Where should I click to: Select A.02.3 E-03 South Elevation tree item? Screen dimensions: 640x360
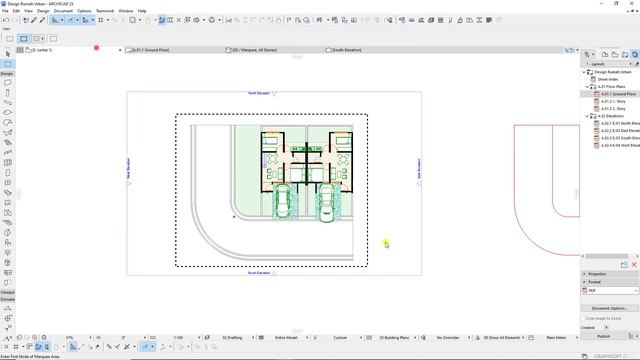click(x=620, y=138)
